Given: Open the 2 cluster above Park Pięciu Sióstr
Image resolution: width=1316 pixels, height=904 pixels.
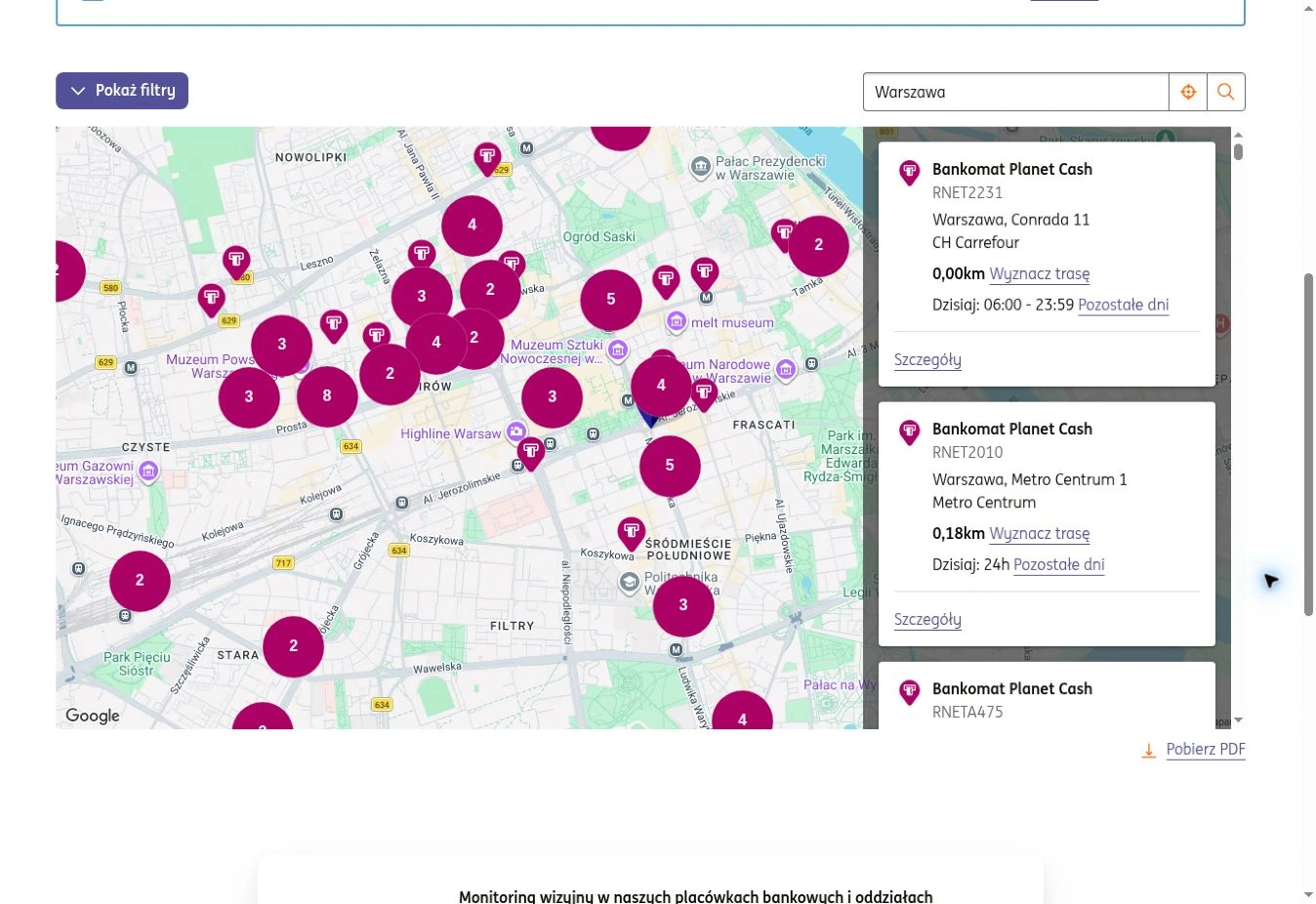Looking at the screenshot, I should tap(140, 581).
